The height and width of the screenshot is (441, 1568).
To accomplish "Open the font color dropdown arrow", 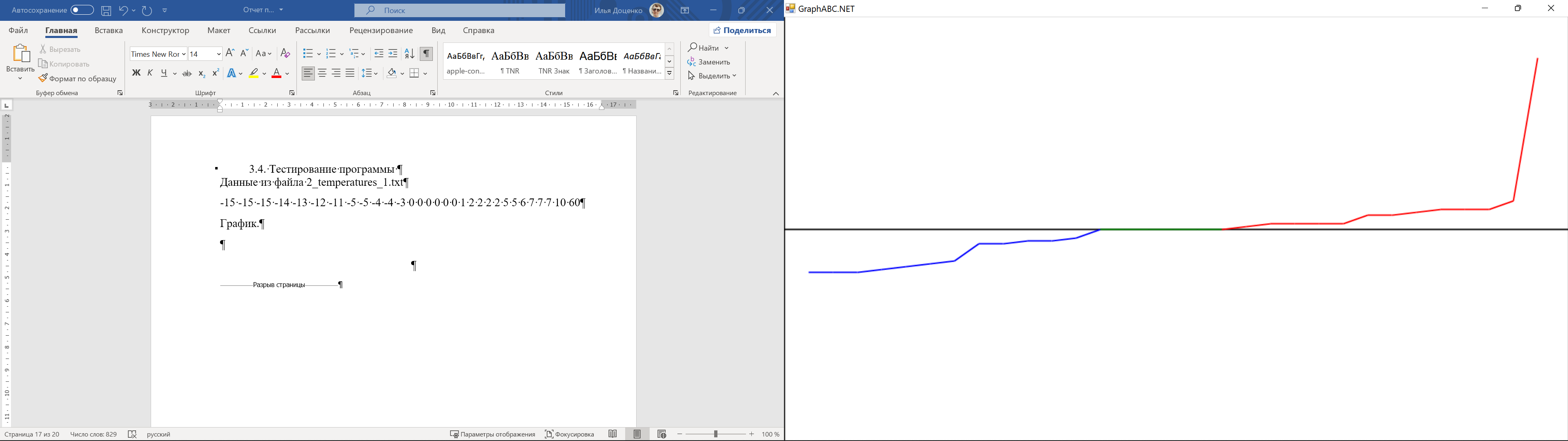I will click(x=287, y=73).
